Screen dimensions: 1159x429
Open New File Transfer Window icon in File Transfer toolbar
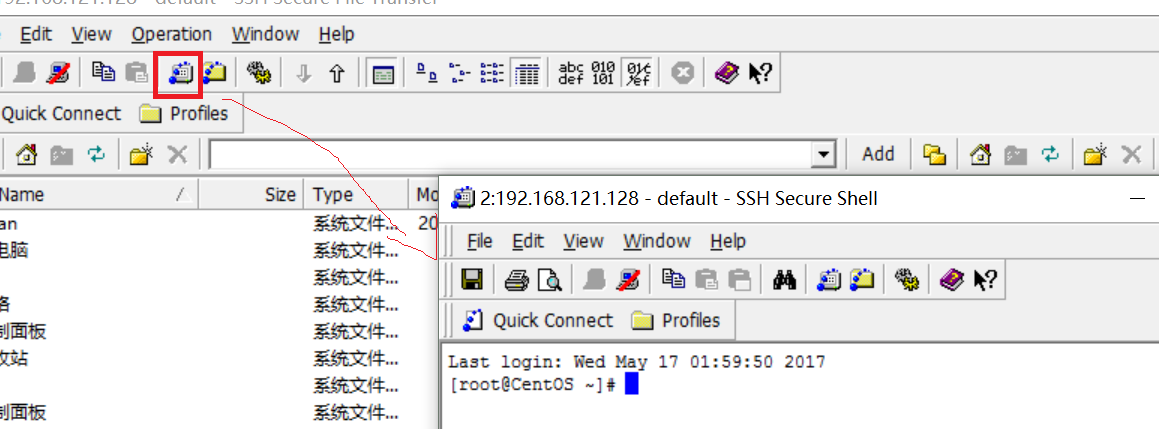tap(214, 72)
